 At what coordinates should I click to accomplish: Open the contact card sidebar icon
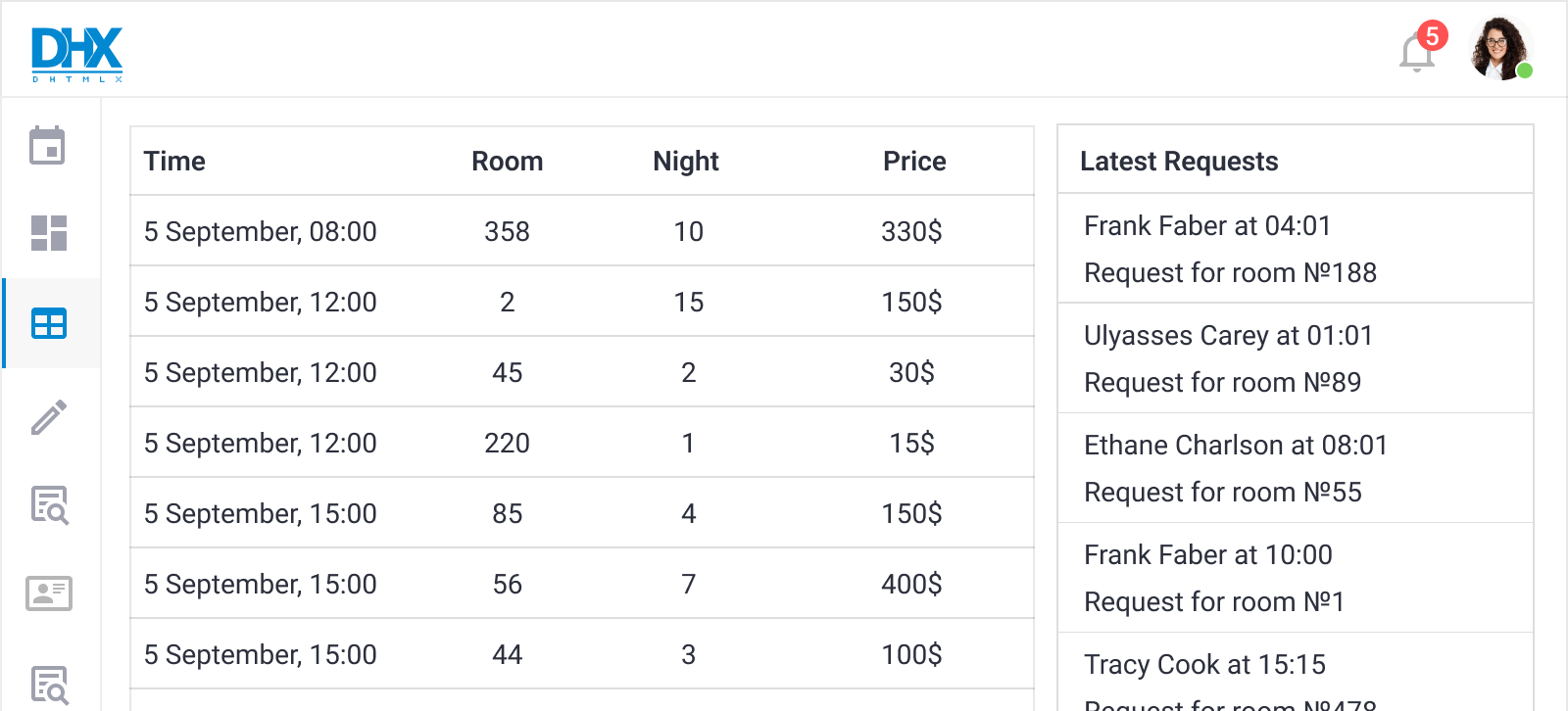pos(49,592)
